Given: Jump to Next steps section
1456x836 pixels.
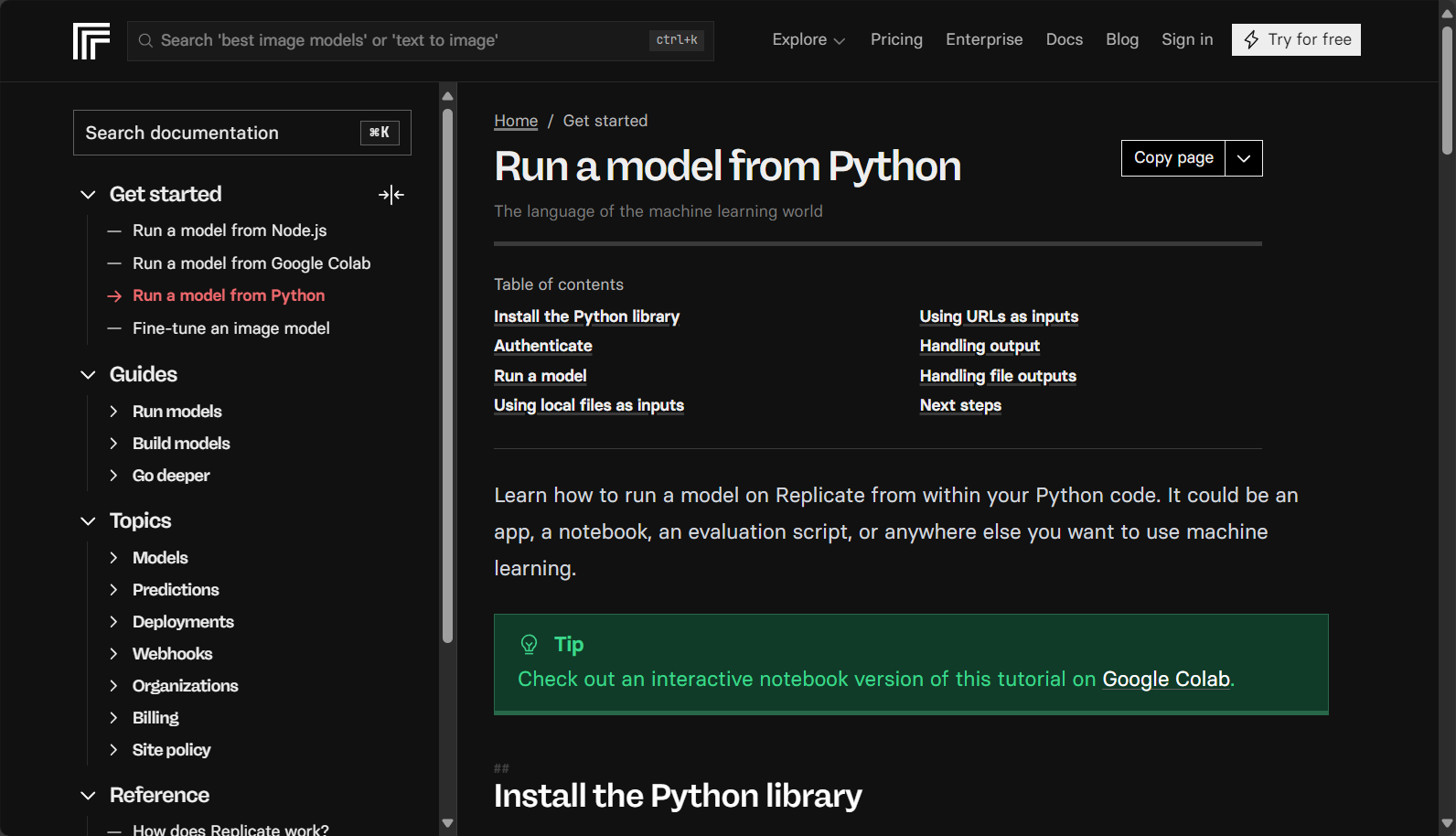Looking at the screenshot, I should point(960,405).
